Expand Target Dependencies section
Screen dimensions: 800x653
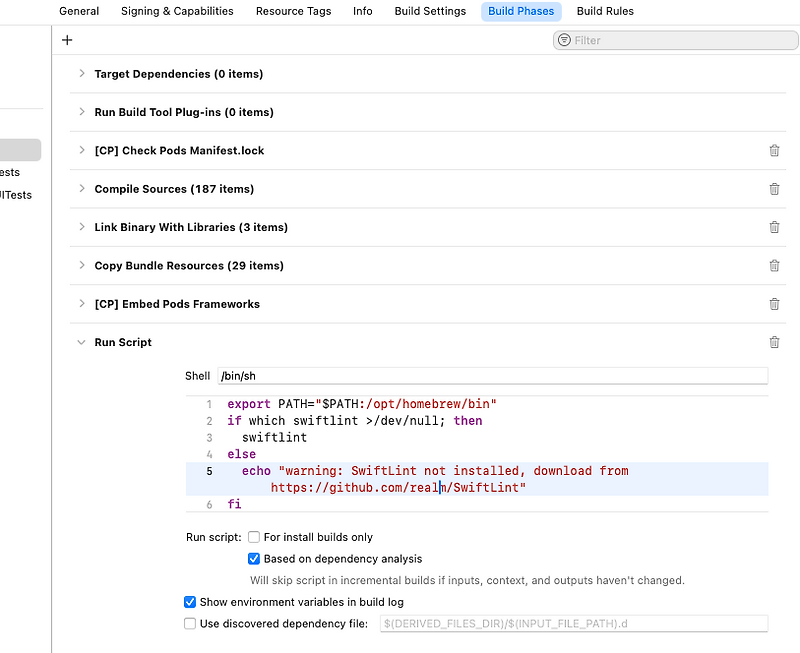point(82,74)
